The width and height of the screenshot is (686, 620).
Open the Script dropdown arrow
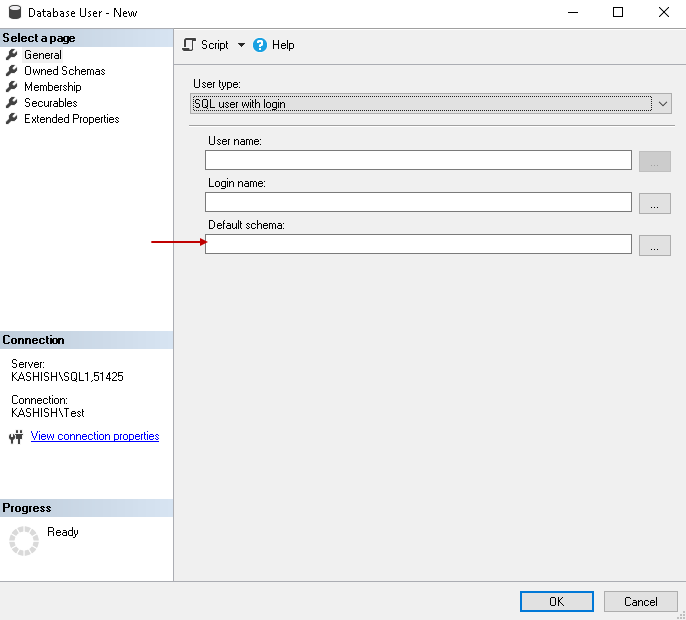(241, 45)
